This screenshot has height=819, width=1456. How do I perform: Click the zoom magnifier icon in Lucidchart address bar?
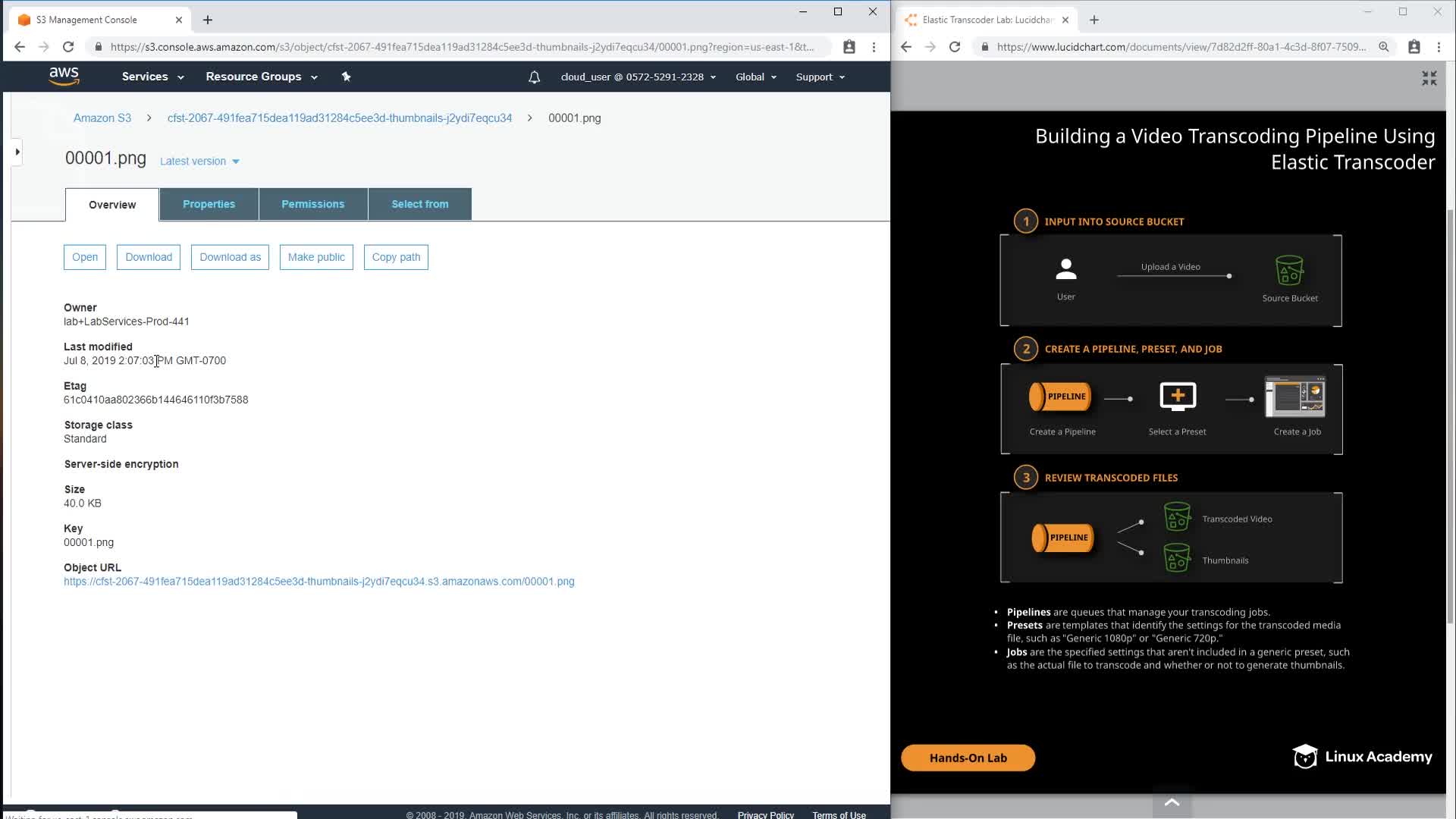click(x=1383, y=47)
